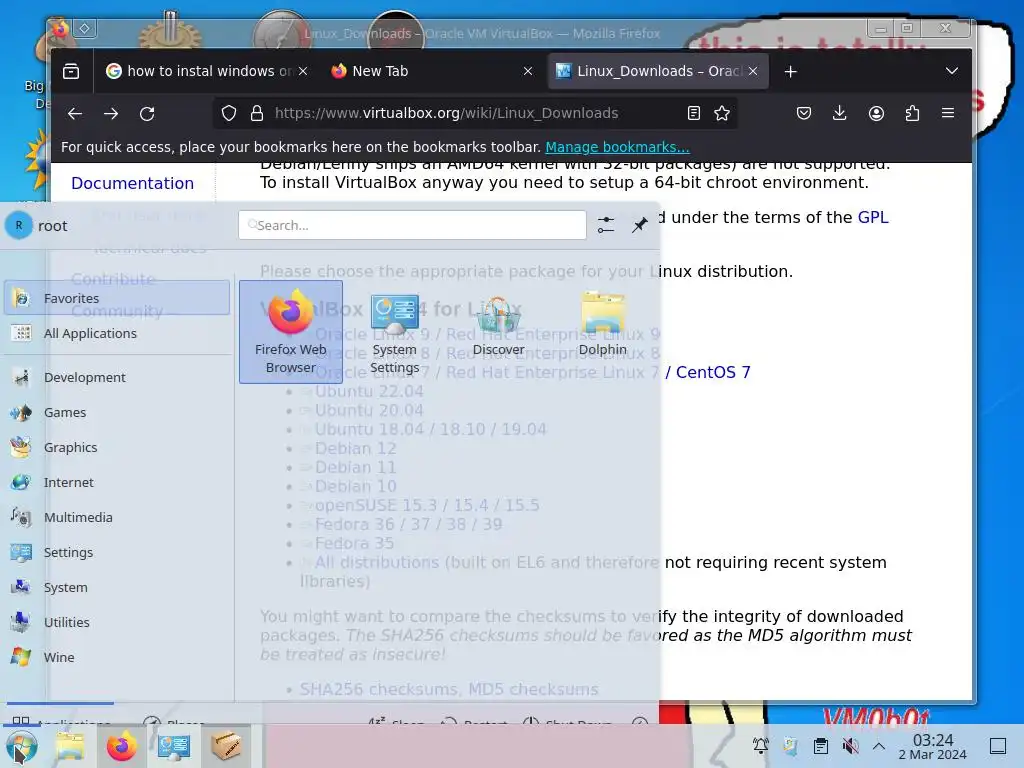Image resolution: width=1024 pixels, height=768 pixels.
Task: Open the Wine category
Action: pyautogui.click(x=117, y=657)
